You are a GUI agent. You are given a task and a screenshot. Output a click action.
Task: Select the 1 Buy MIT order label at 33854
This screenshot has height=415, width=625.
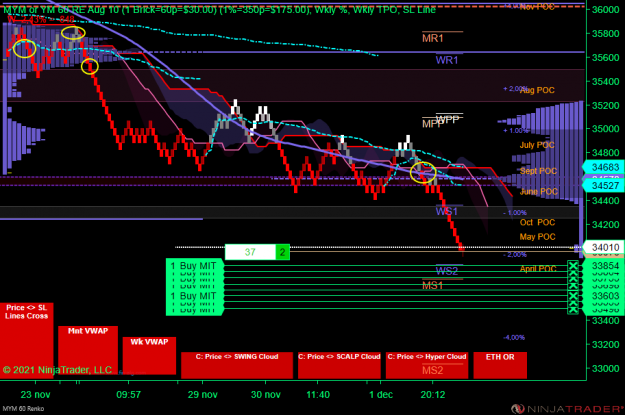pyautogui.click(x=195, y=266)
